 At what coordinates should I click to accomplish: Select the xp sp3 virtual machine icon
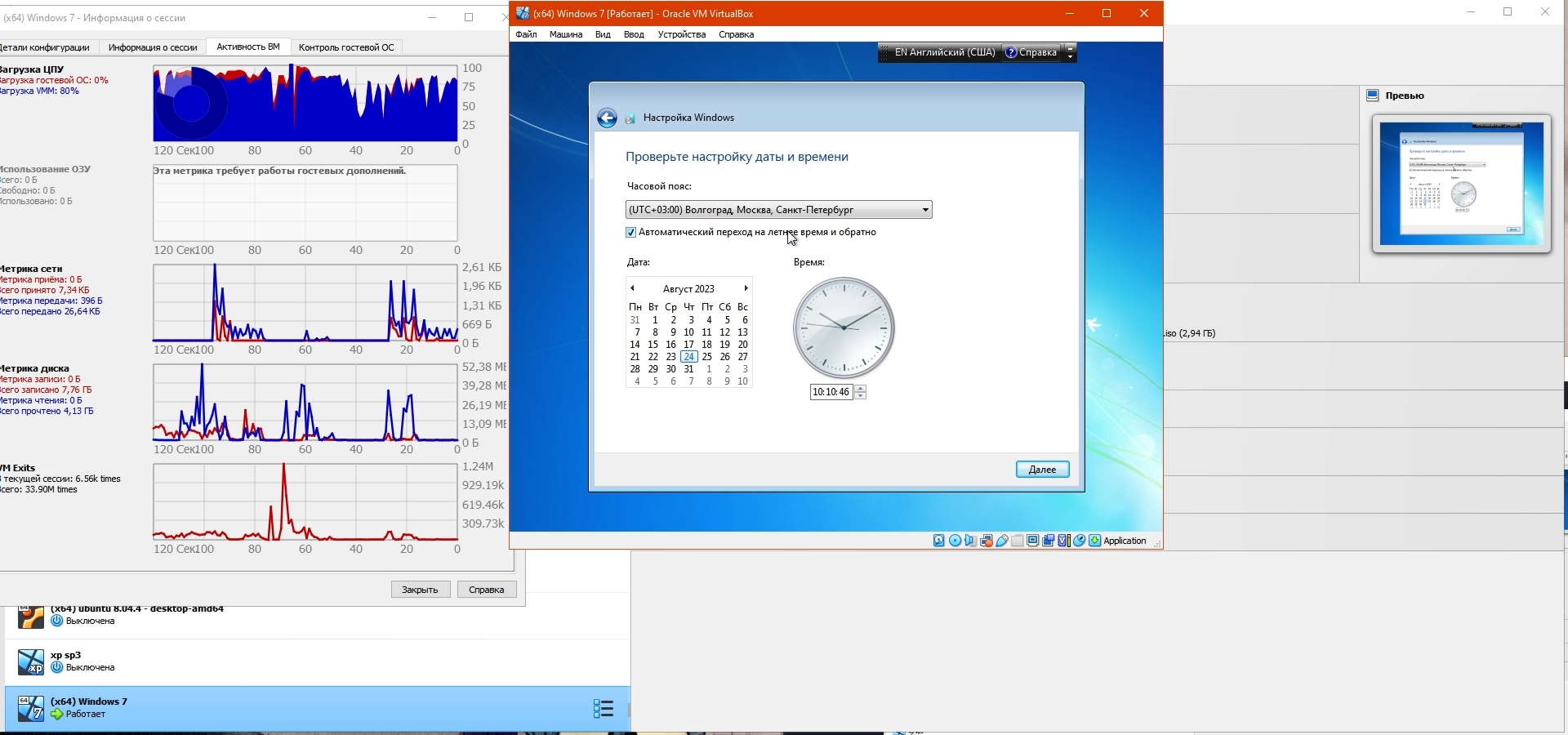[x=31, y=661]
